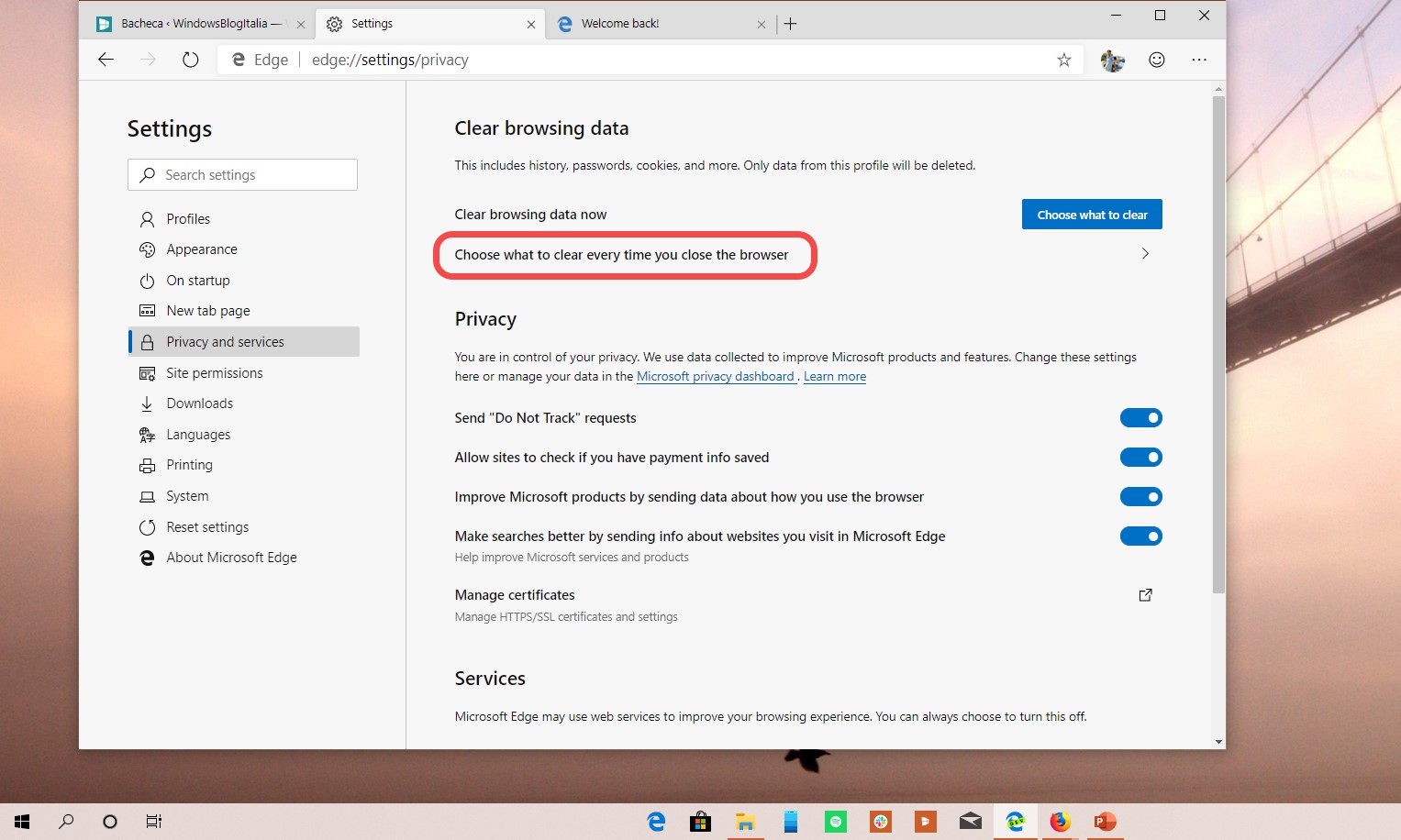The width and height of the screenshot is (1401, 840).
Task: Send feedback via the smiley icon
Action: point(1157,60)
